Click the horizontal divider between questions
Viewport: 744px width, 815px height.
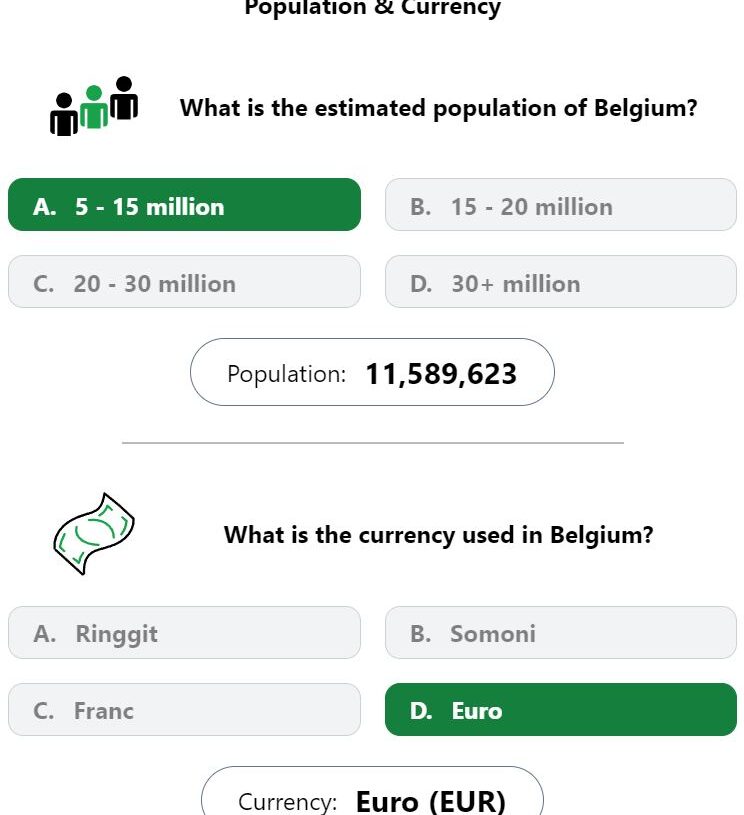pos(373,443)
